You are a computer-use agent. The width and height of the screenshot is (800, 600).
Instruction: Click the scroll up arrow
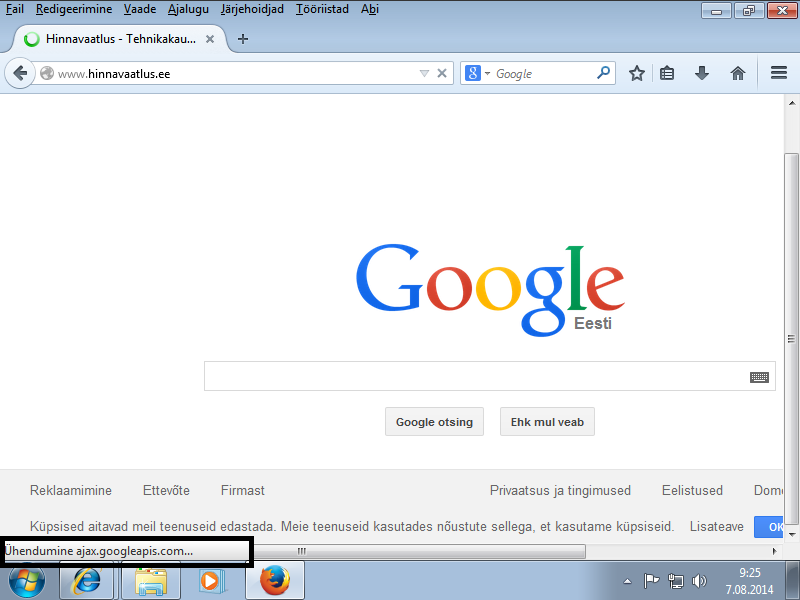tap(791, 103)
